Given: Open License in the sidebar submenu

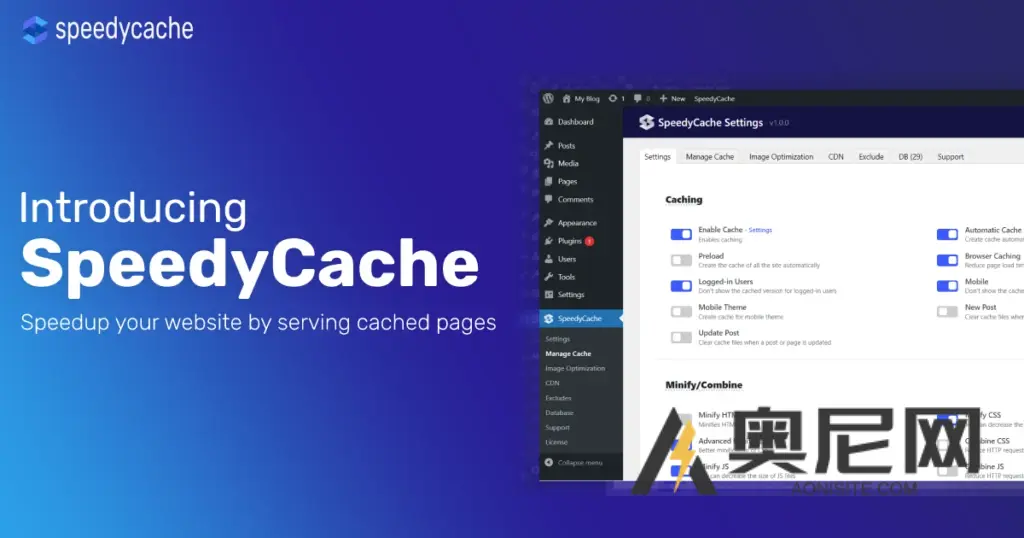Looking at the screenshot, I should click(556, 442).
